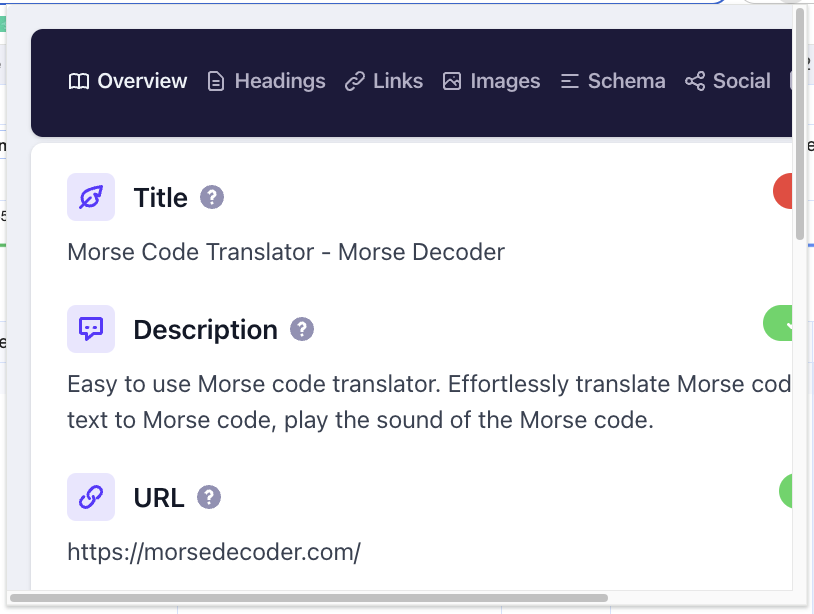Click the vertical scrollbar thumb
The width and height of the screenshot is (814, 614).
pyautogui.click(x=800, y=120)
